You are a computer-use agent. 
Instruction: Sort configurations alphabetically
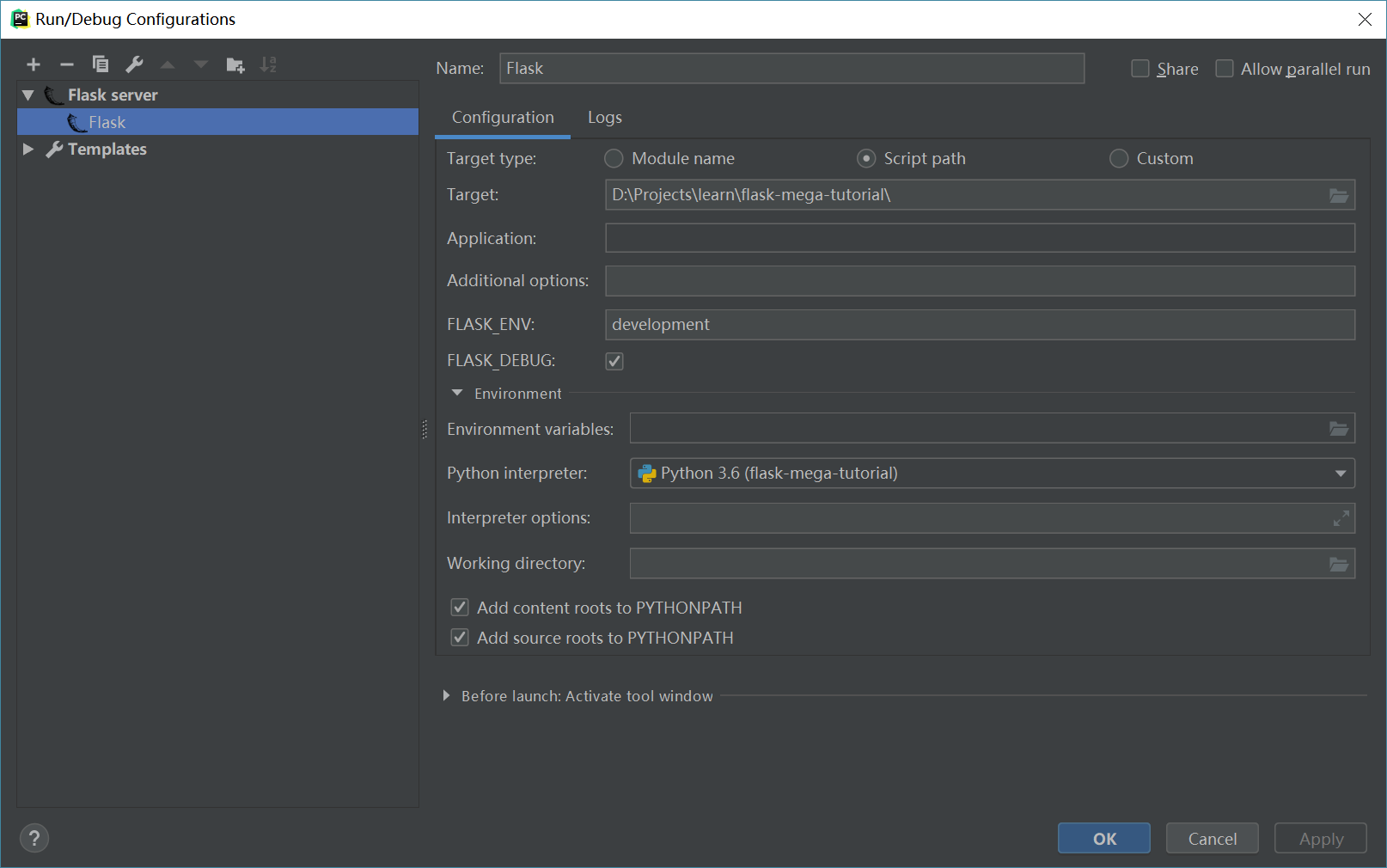click(268, 64)
